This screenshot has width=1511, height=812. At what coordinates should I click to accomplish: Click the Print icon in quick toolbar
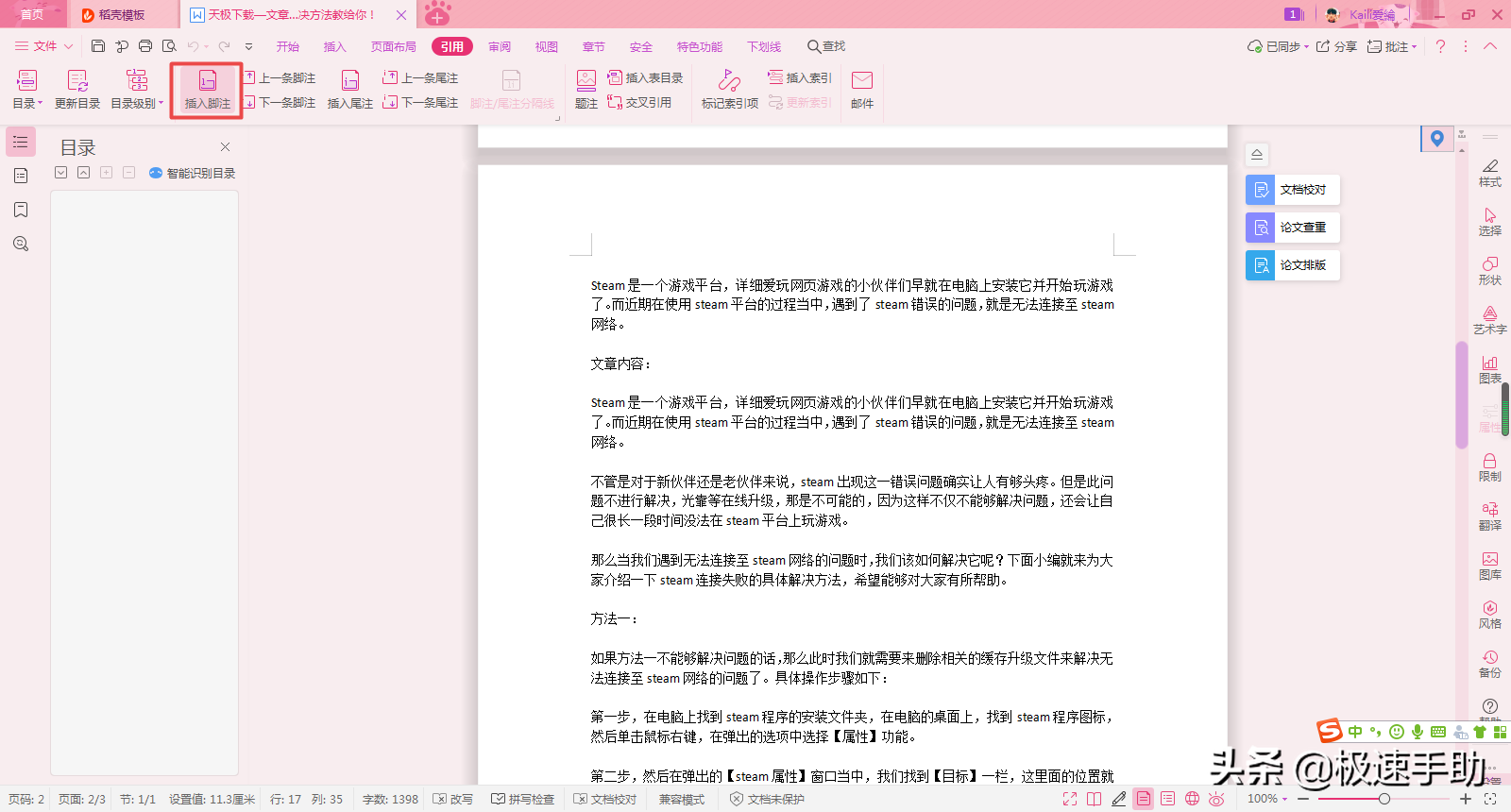click(145, 46)
